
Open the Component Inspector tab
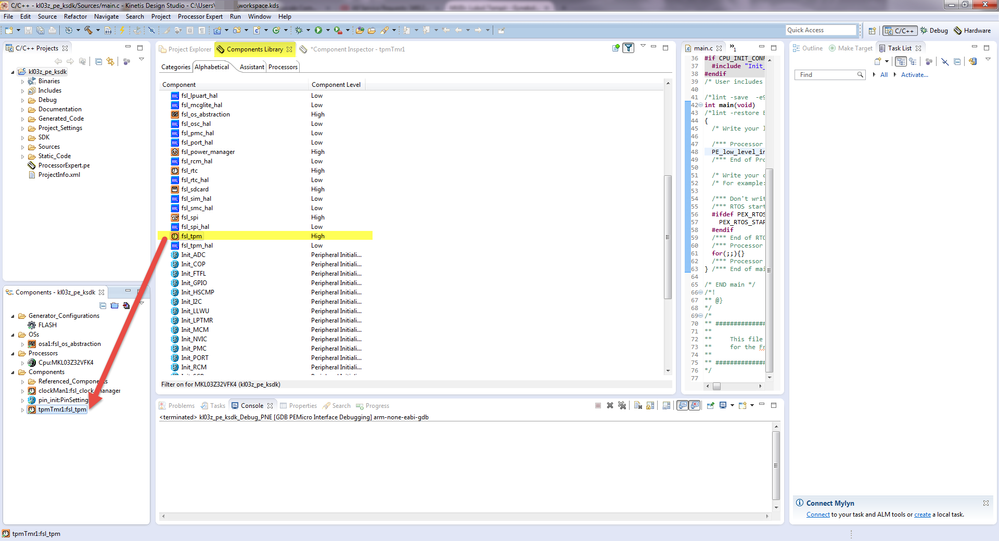pos(352,49)
